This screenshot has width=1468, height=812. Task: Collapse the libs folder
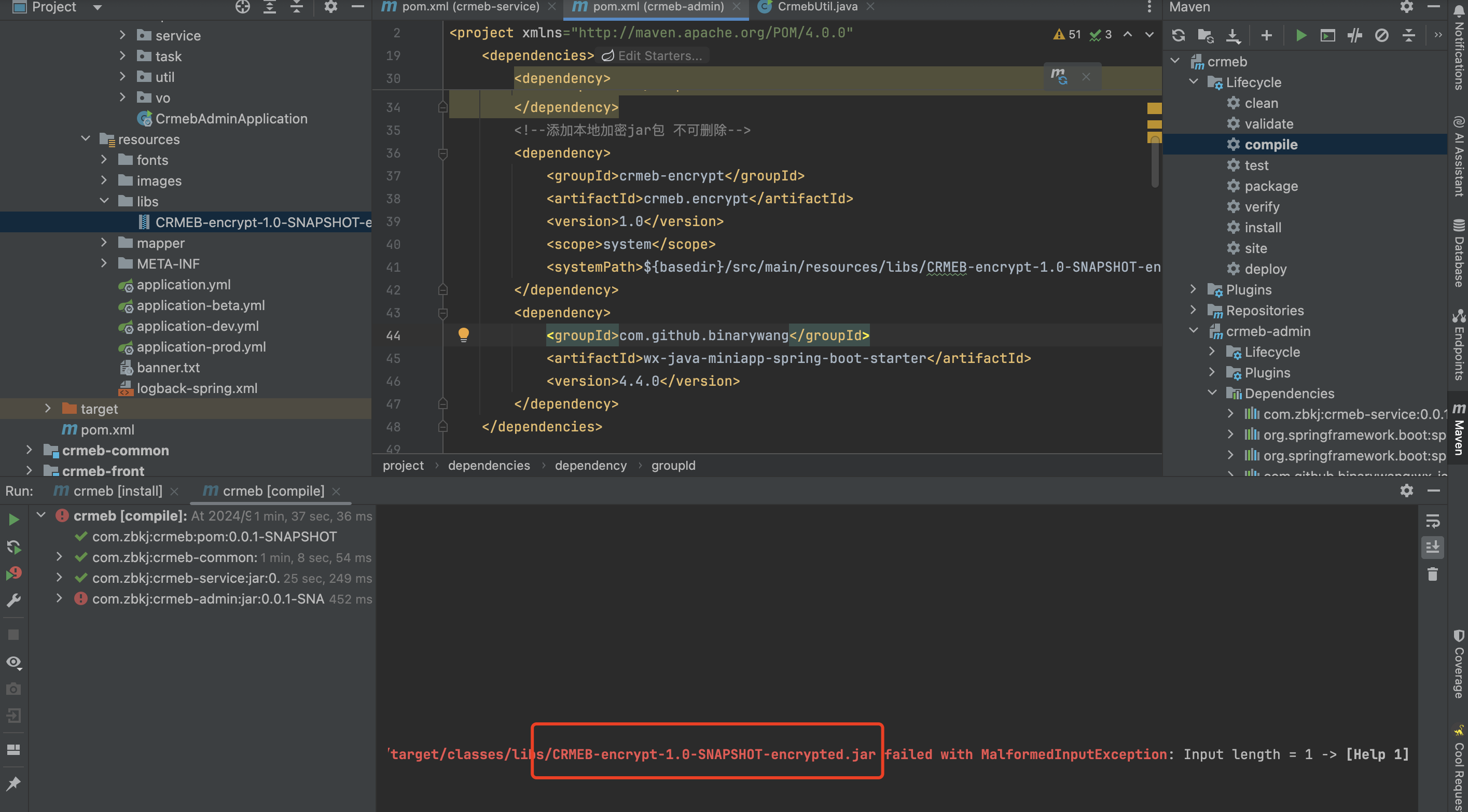coord(104,201)
